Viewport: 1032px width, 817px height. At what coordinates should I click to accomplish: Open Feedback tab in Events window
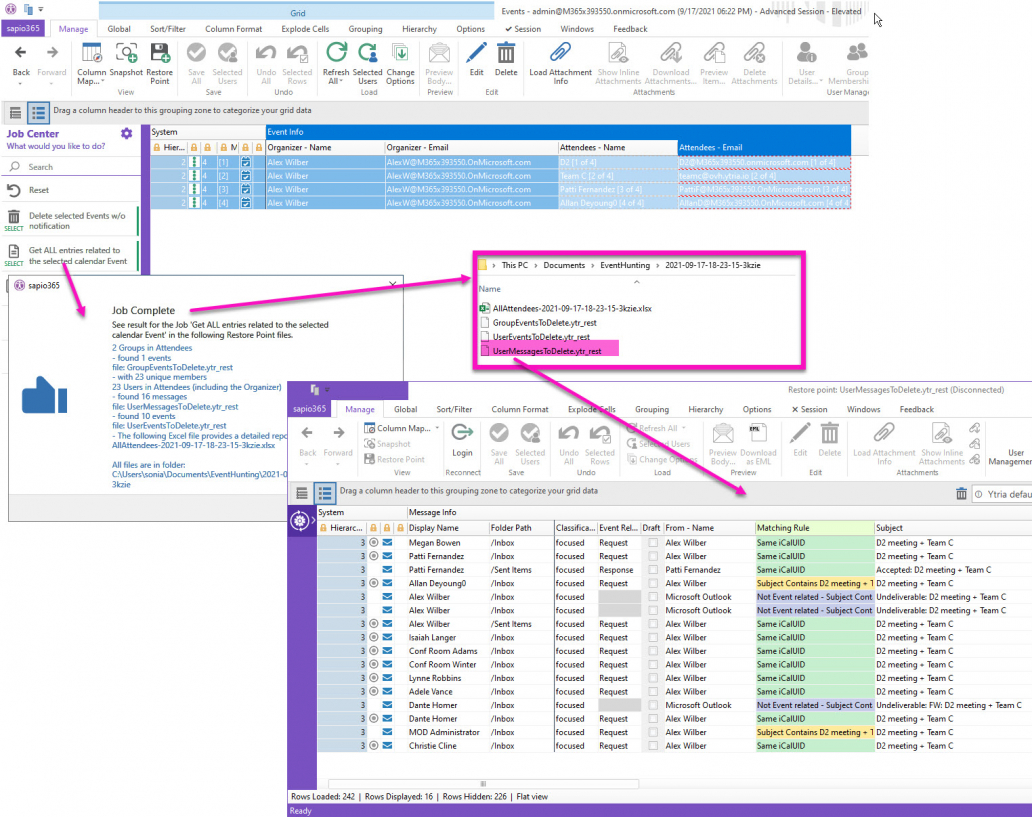pos(630,29)
